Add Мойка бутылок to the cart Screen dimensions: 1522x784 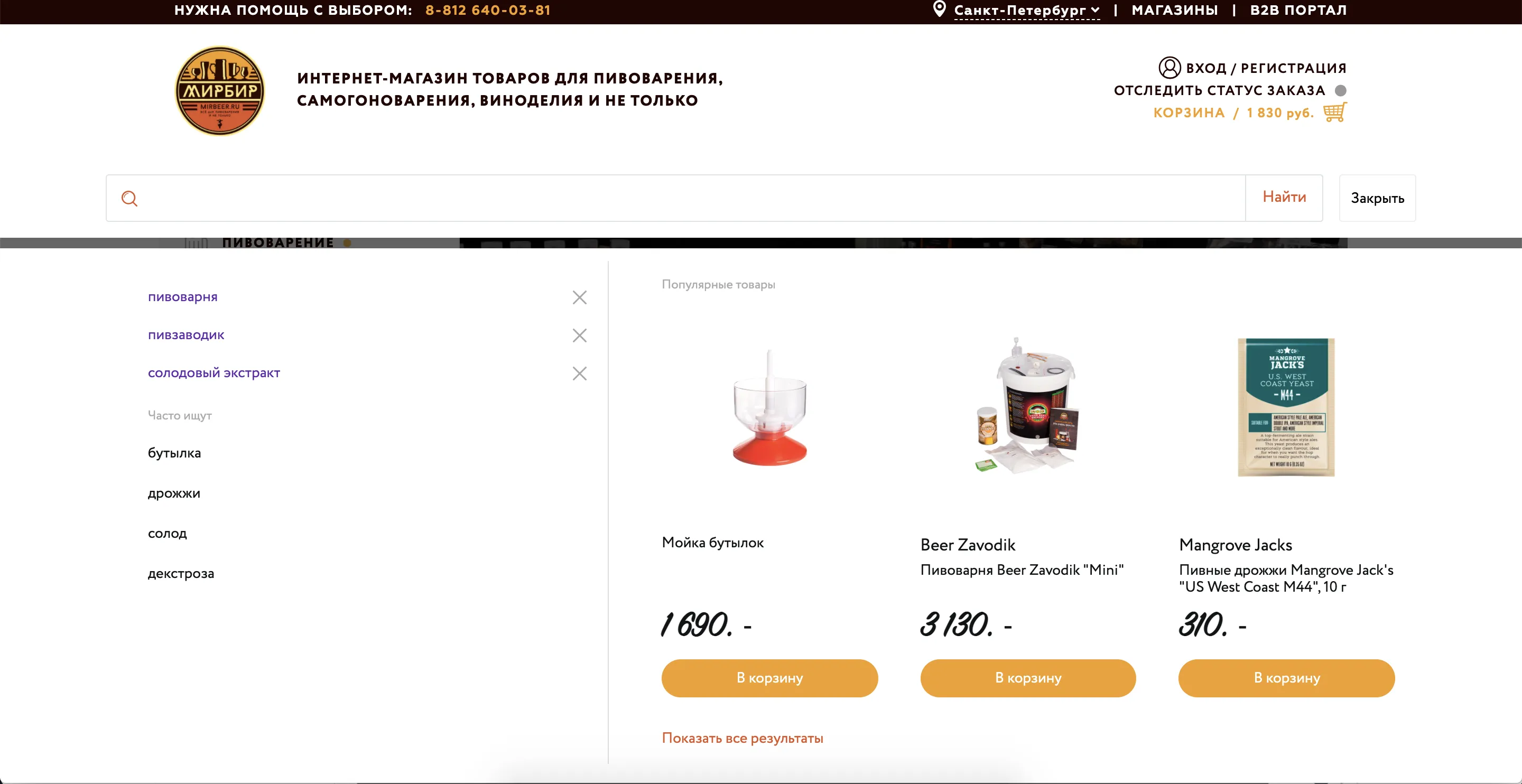[x=769, y=678]
